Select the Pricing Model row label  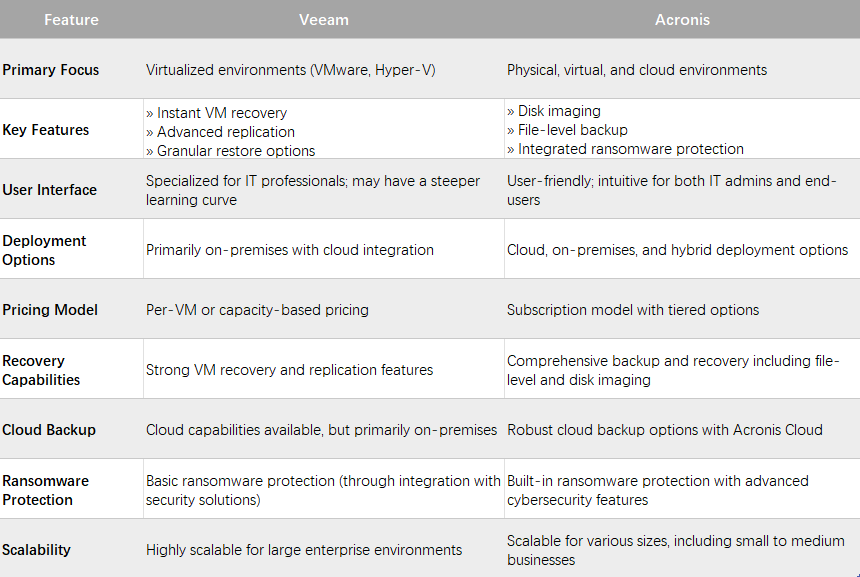point(50,310)
